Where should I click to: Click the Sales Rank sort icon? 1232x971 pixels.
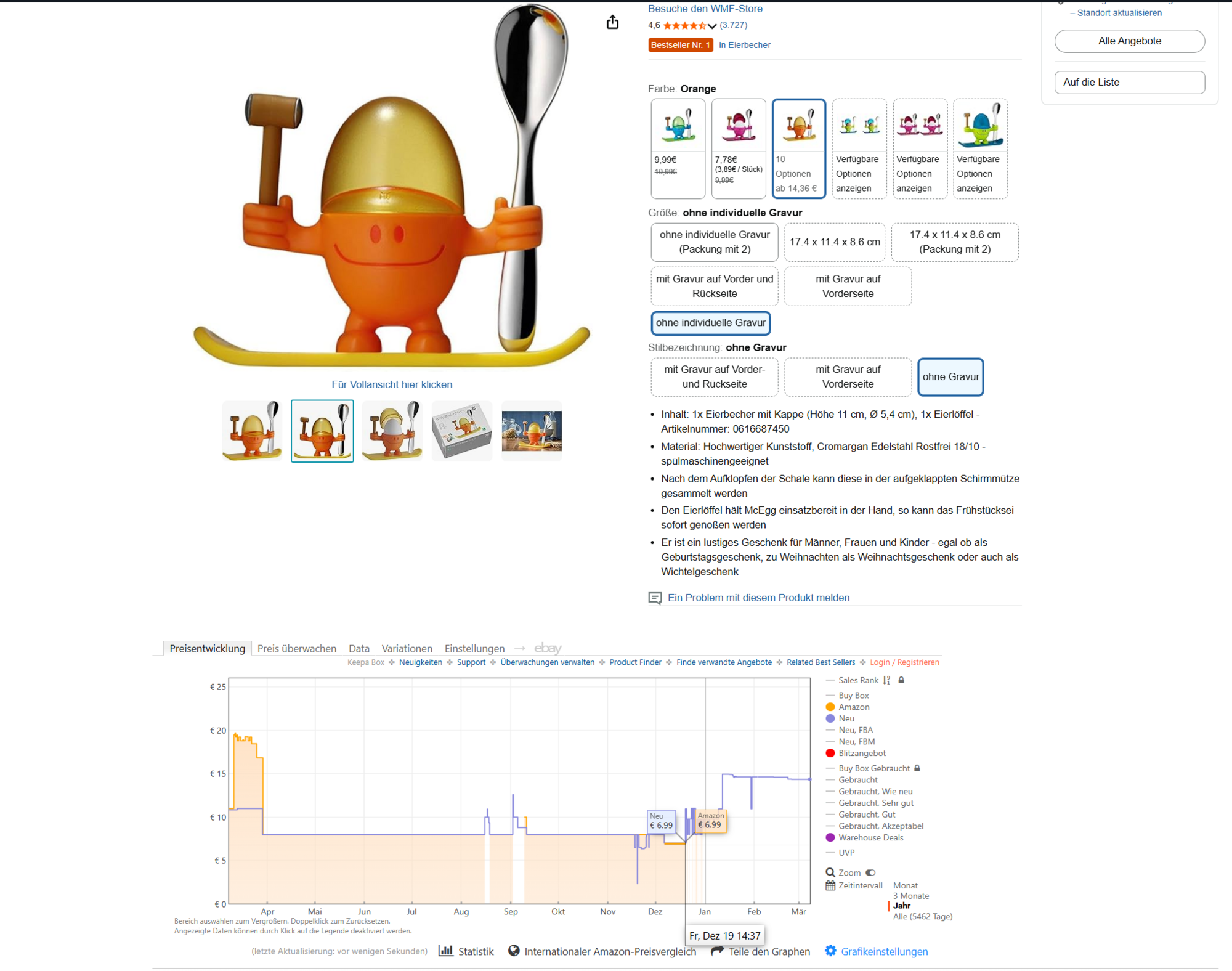point(886,680)
